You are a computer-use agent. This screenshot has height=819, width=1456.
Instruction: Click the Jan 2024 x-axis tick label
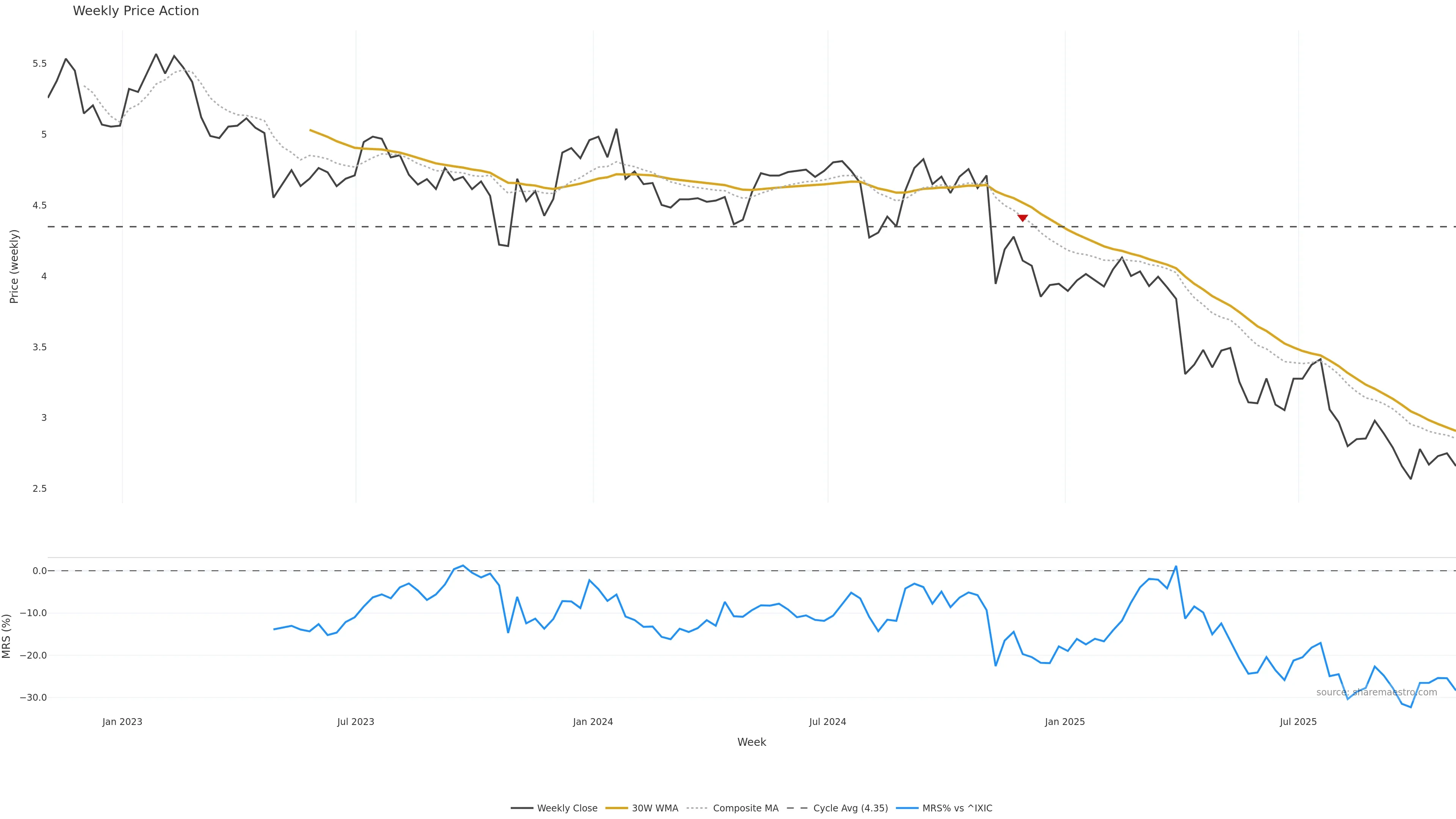[593, 722]
